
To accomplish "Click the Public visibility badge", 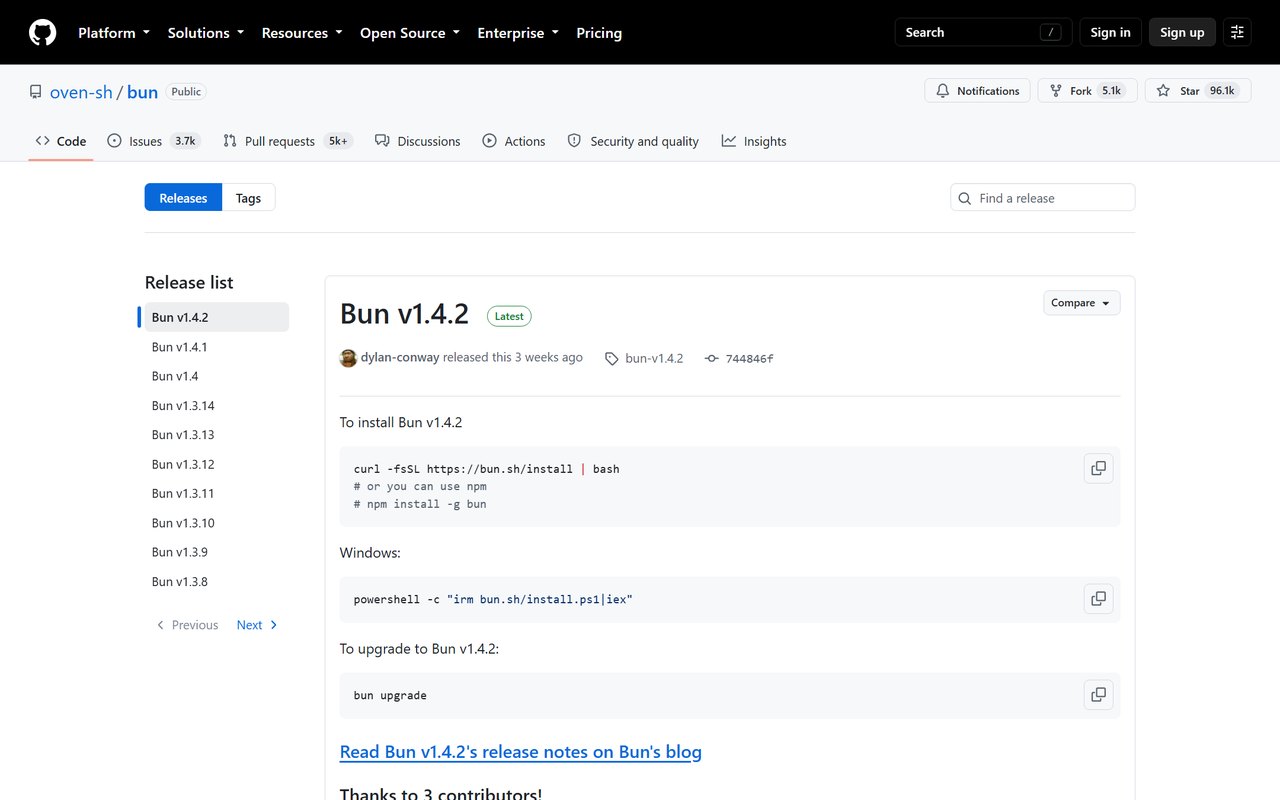I will point(186,92).
